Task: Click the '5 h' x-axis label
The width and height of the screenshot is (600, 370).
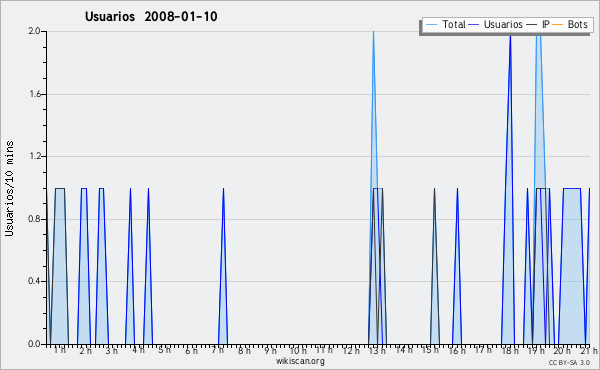Action: (x=165, y=350)
